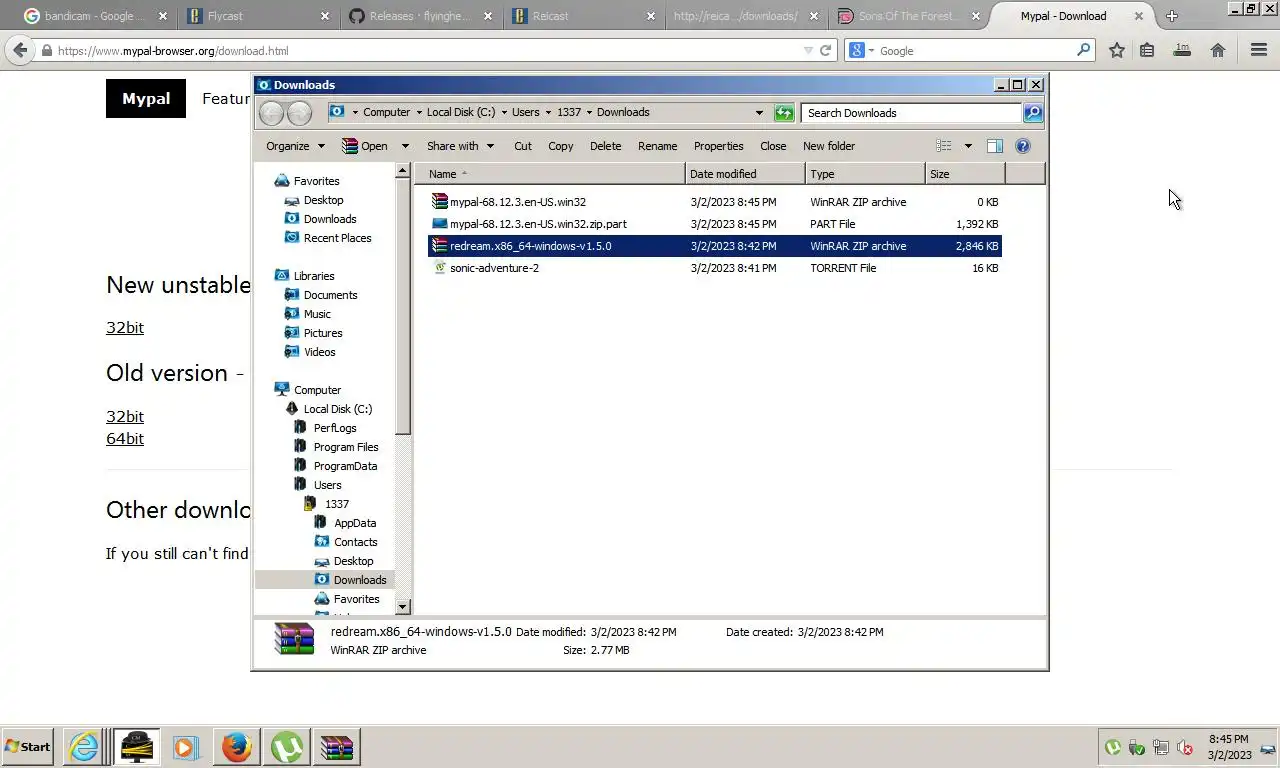Launch Internet Explorer from the taskbar
Screen dimensions: 1280x768
coord(84,747)
